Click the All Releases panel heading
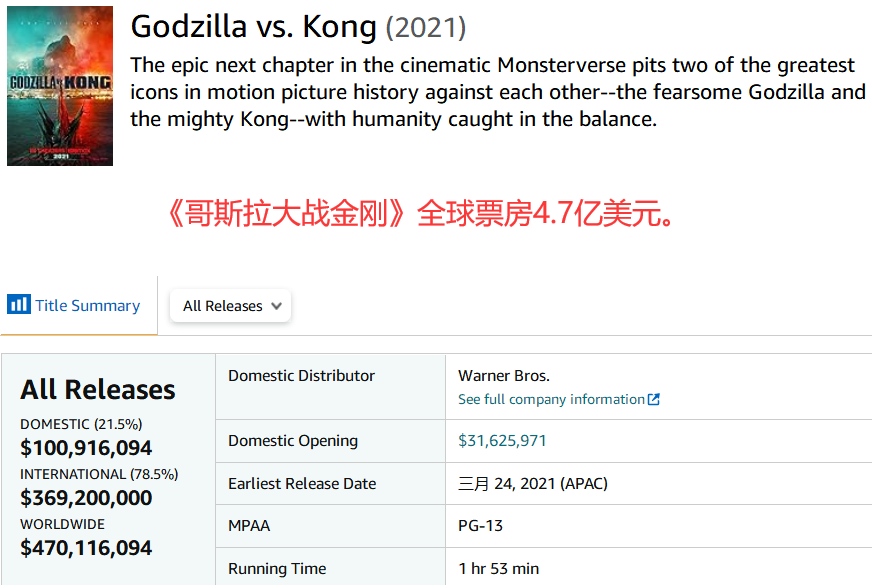Screen dimensions: 872x588 coord(98,389)
